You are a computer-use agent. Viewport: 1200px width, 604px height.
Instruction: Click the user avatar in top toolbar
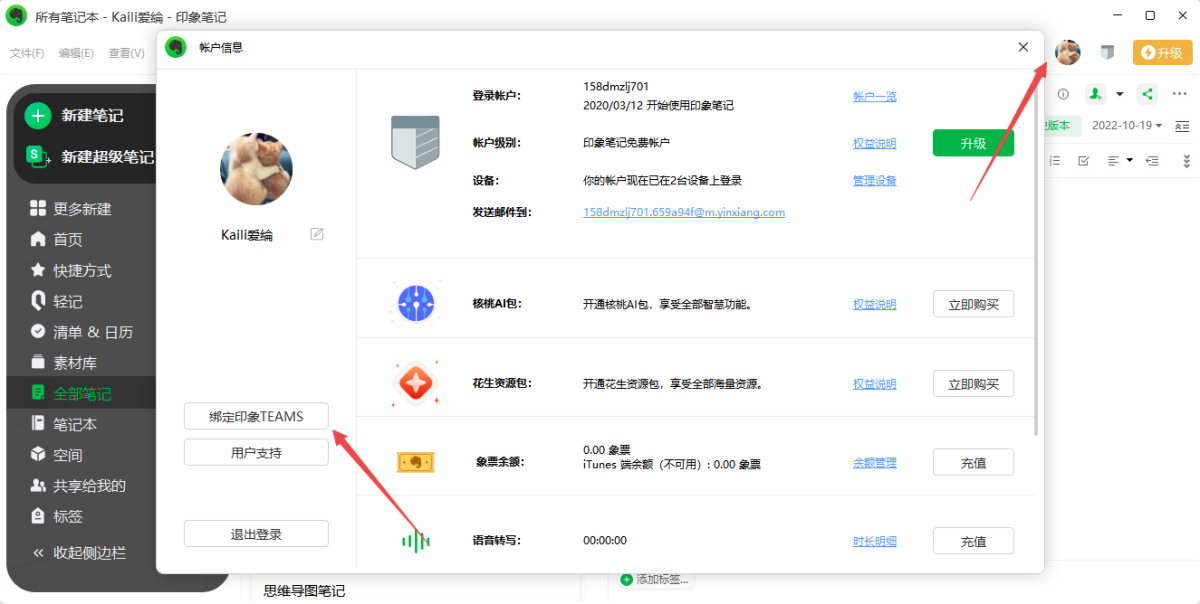(x=1068, y=52)
